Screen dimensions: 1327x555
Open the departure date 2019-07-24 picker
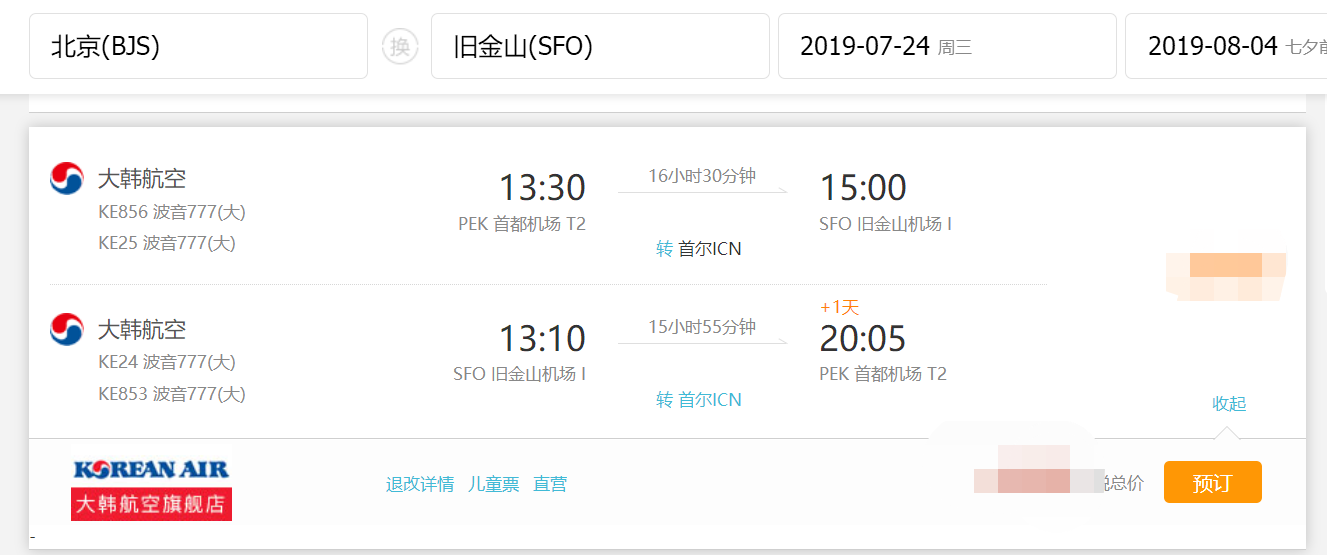click(x=946, y=46)
